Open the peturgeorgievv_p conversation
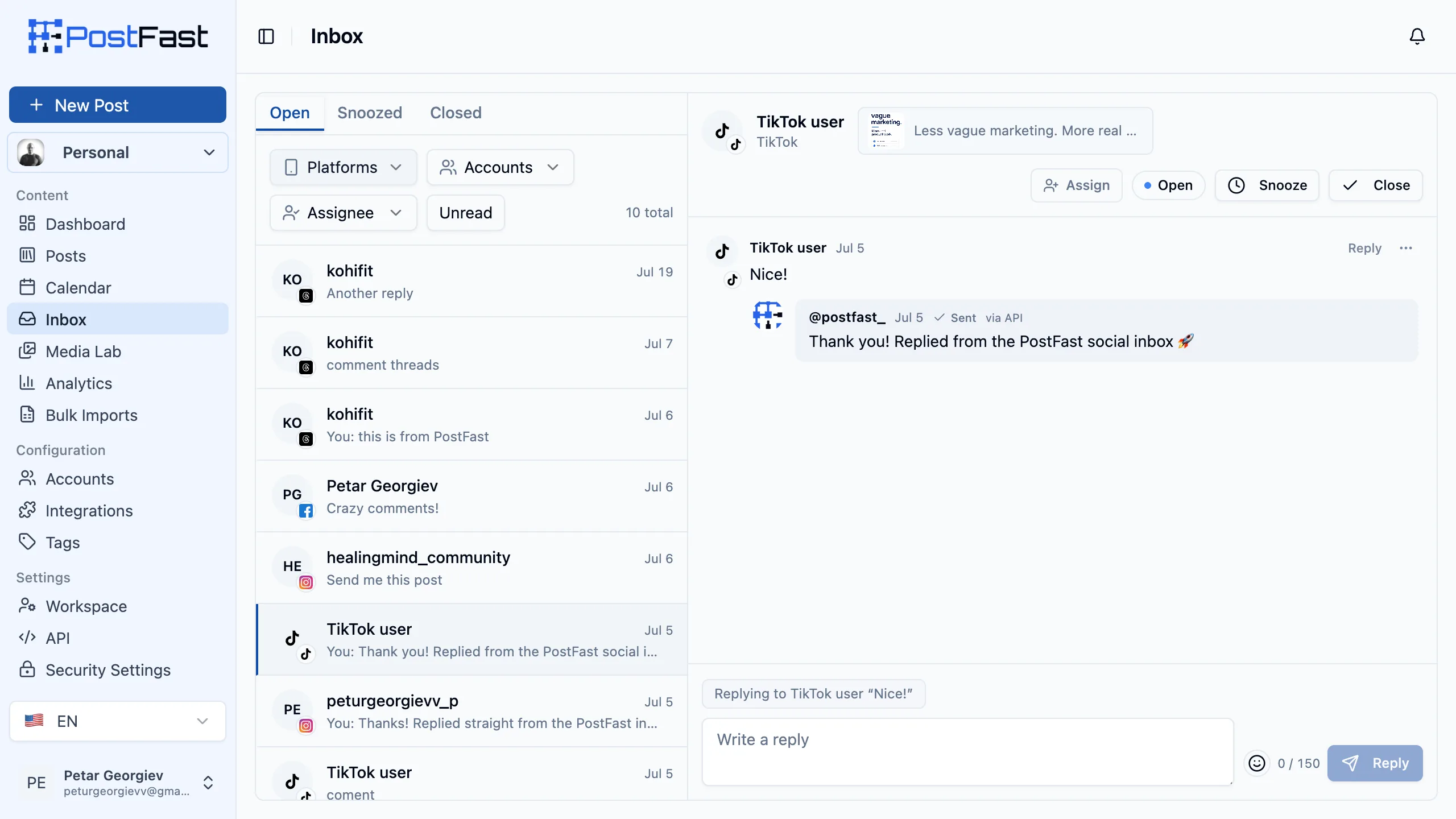The height and width of the screenshot is (819, 1456). pyautogui.click(x=472, y=712)
